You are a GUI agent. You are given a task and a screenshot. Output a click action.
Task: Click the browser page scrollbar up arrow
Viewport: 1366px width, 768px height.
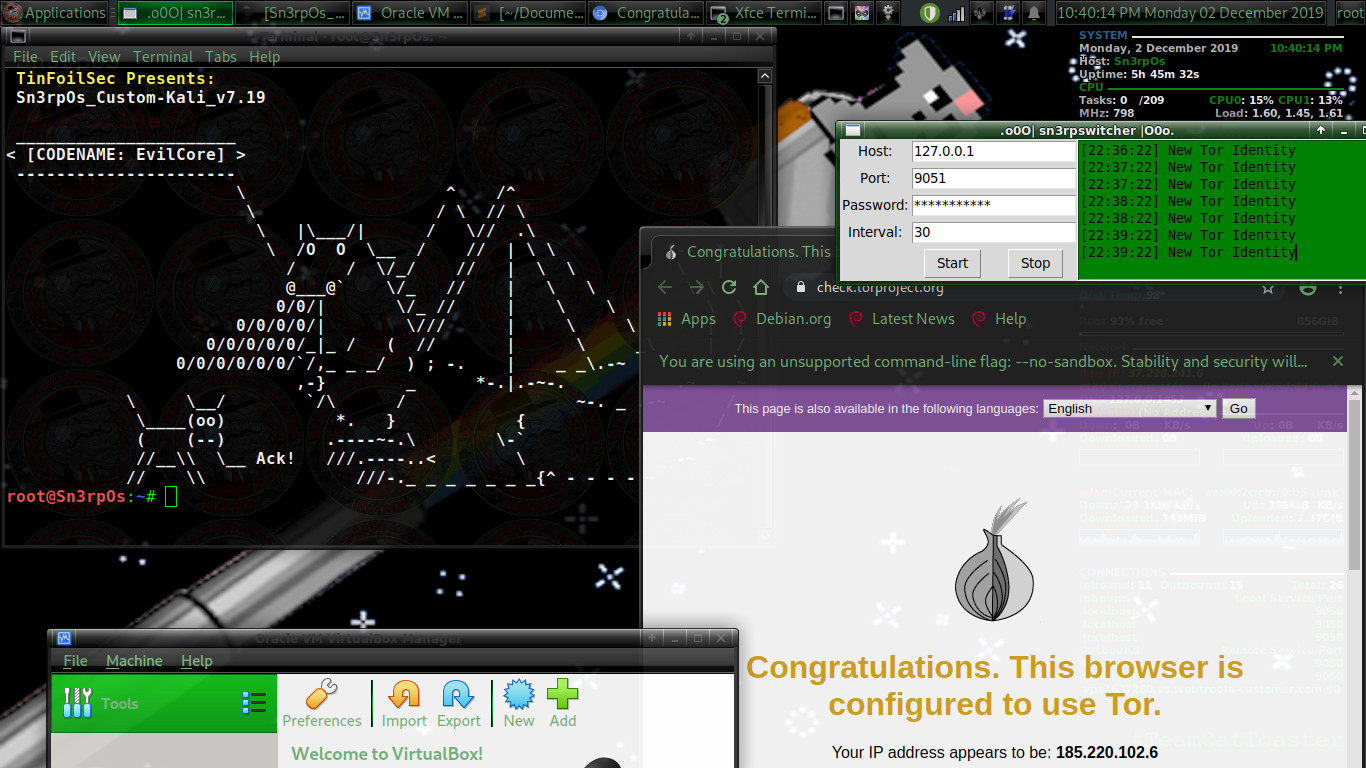(x=1356, y=395)
